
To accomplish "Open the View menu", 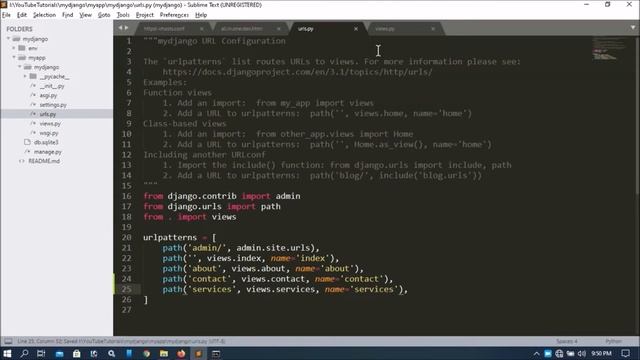I will (85, 15).
